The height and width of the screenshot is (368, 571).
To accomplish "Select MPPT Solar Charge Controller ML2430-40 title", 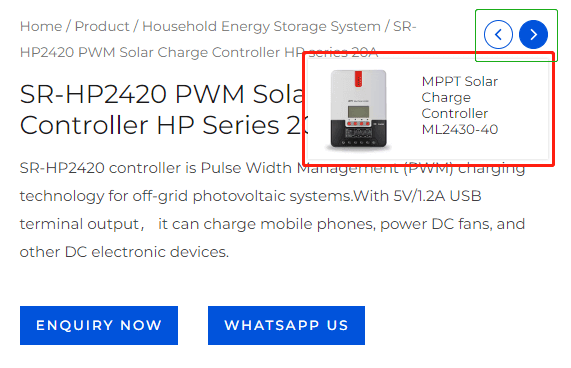I will [x=460, y=105].
